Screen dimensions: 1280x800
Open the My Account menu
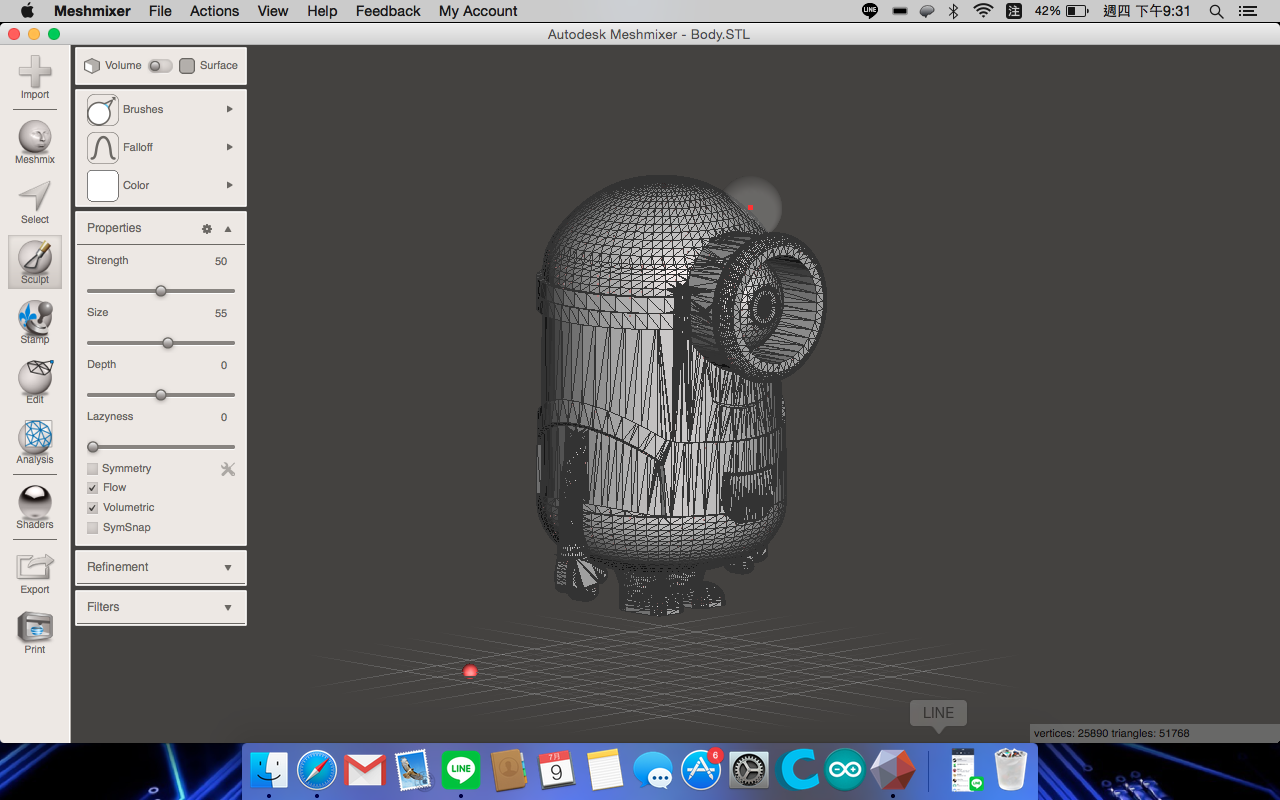(478, 11)
